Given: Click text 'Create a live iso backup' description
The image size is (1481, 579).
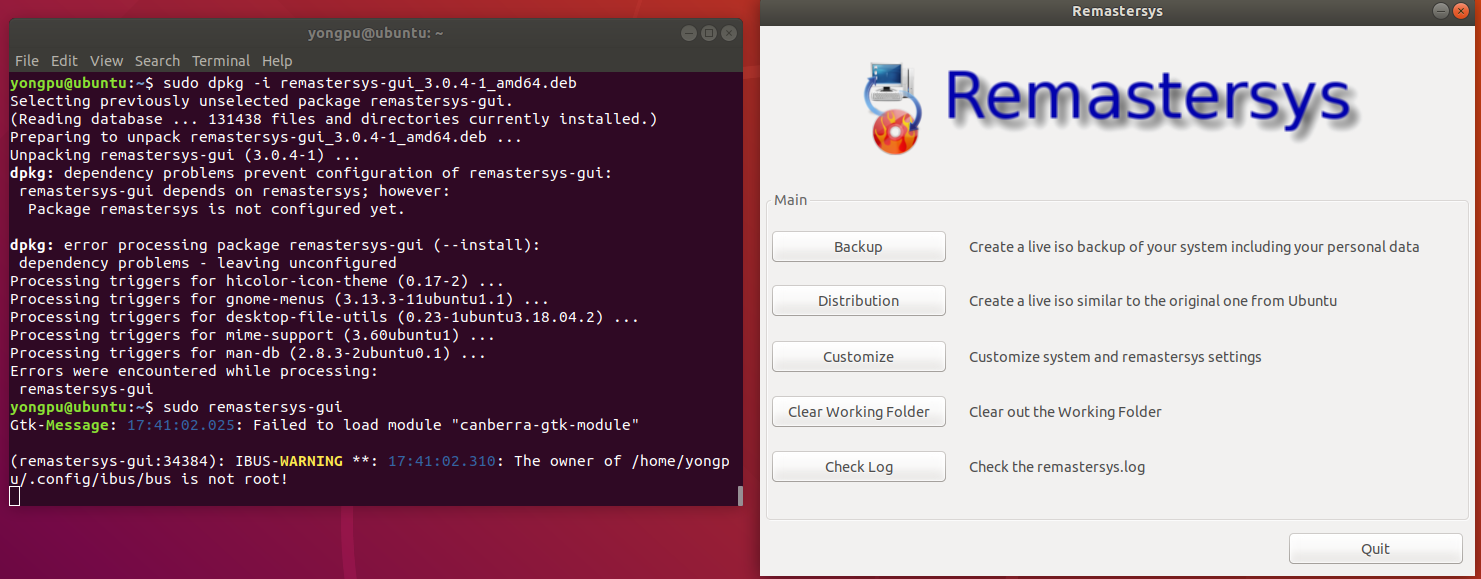Looking at the screenshot, I should click(1194, 247).
